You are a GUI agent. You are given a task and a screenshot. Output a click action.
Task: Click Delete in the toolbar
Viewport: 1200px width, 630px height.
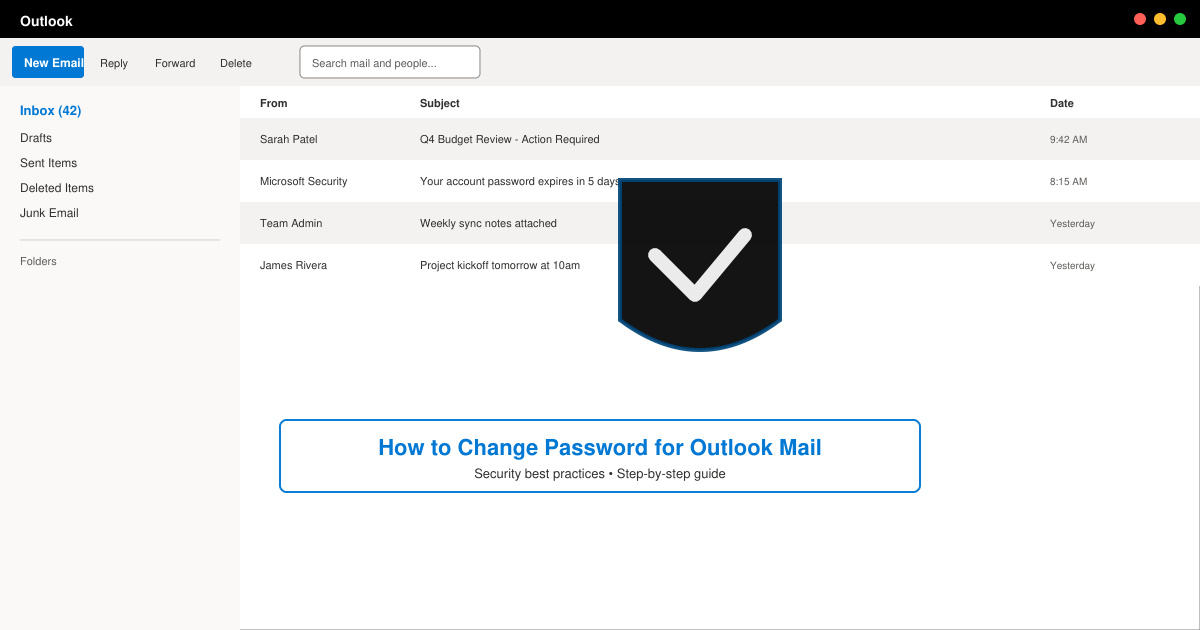click(x=236, y=63)
